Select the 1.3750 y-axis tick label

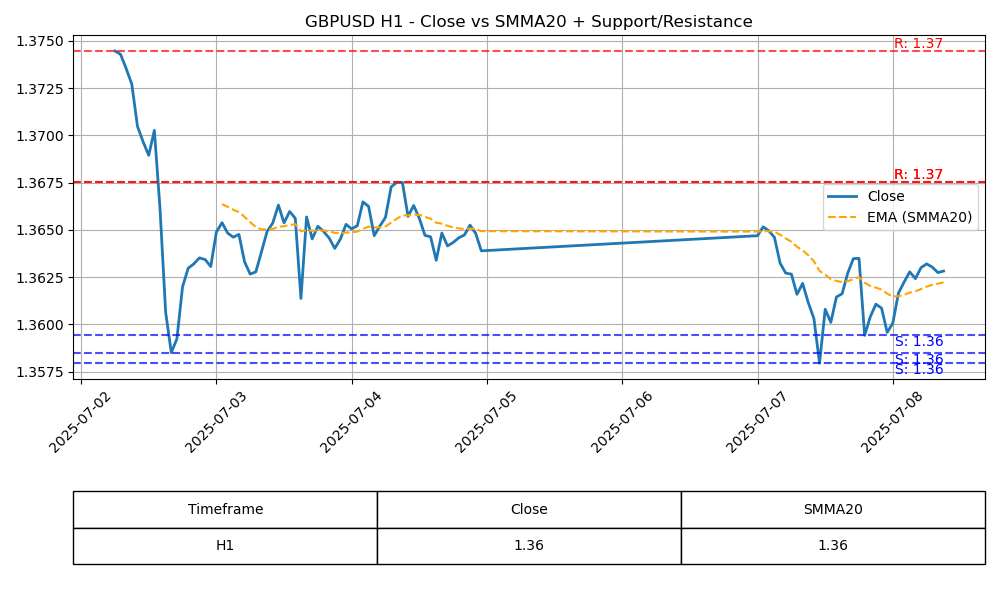click(x=40, y=41)
